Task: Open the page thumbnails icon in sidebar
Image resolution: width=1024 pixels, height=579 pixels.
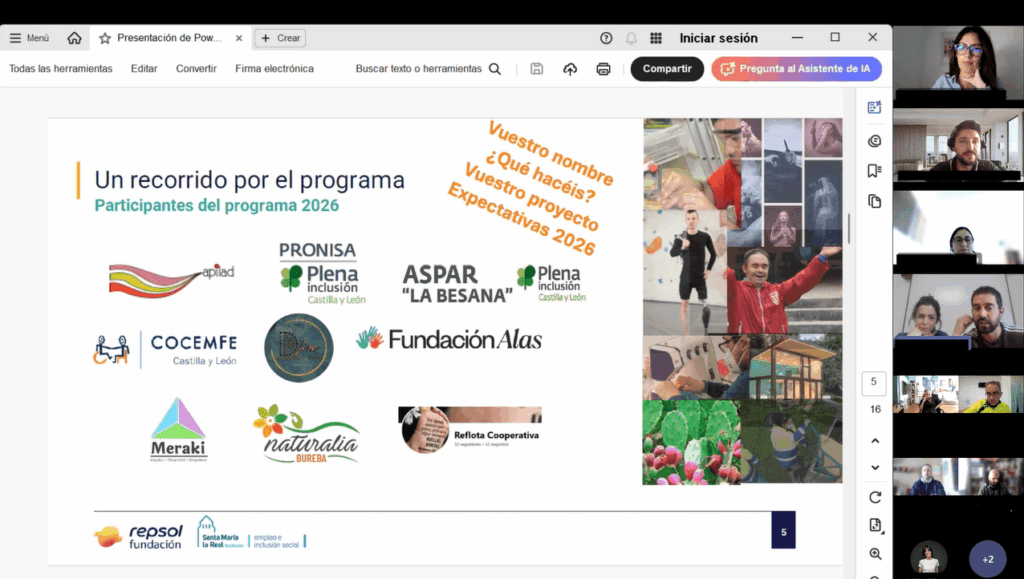Action: pos(875,201)
